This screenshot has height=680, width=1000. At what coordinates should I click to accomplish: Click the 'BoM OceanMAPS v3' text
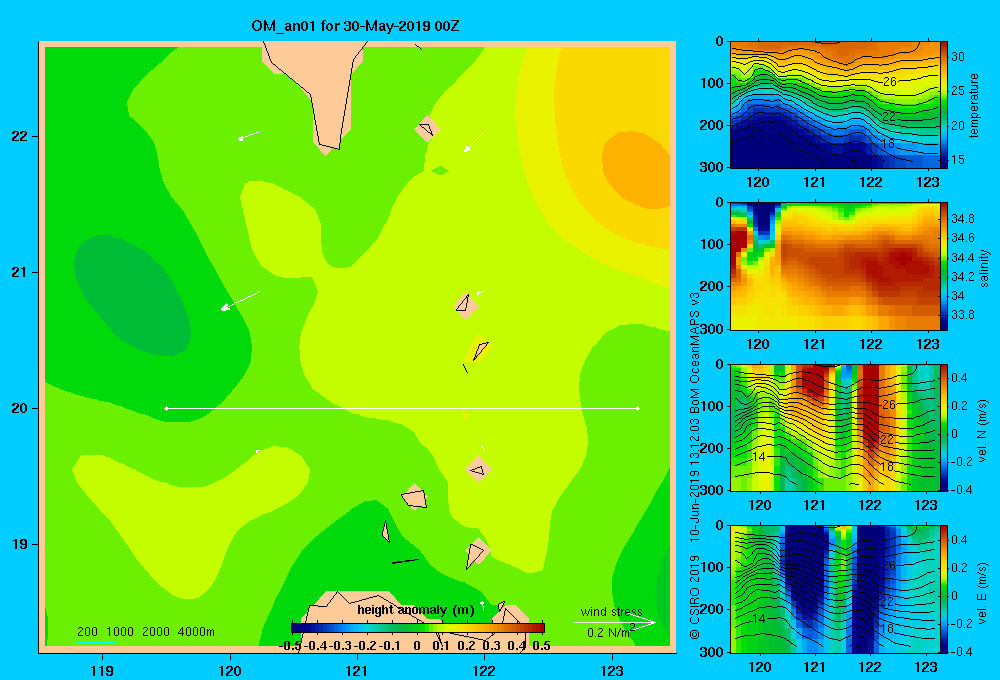pyautogui.click(x=695, y=346)
